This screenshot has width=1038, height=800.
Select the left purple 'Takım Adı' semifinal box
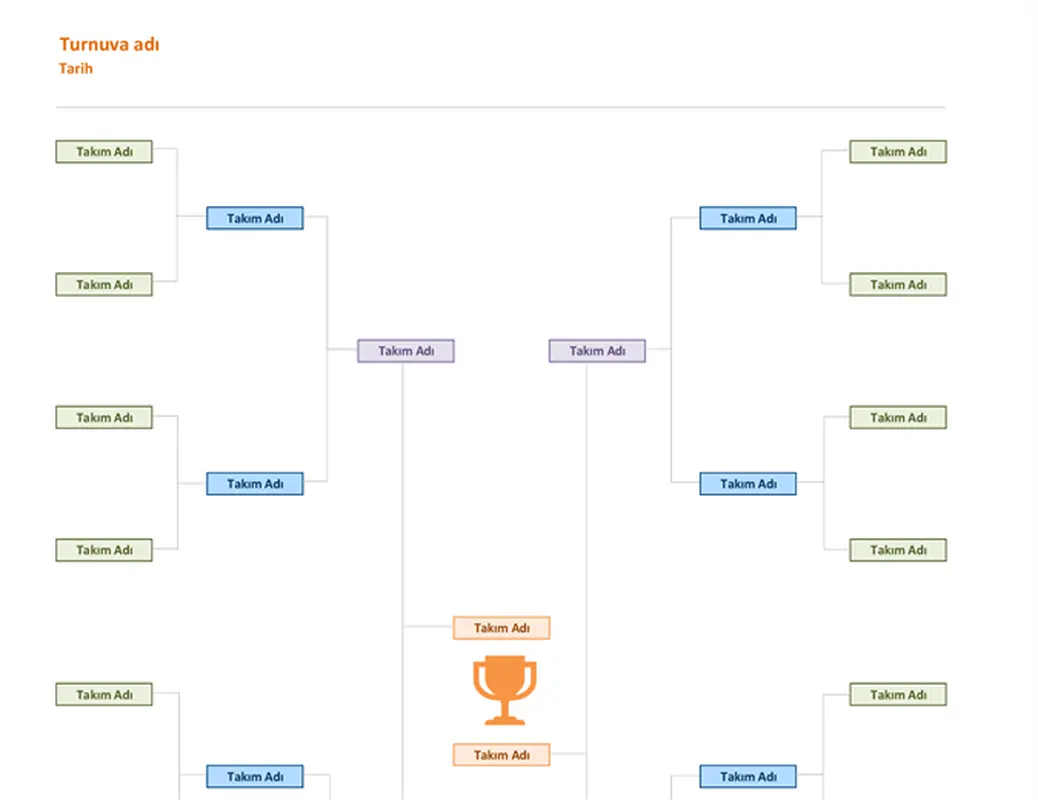pos(406,351)
